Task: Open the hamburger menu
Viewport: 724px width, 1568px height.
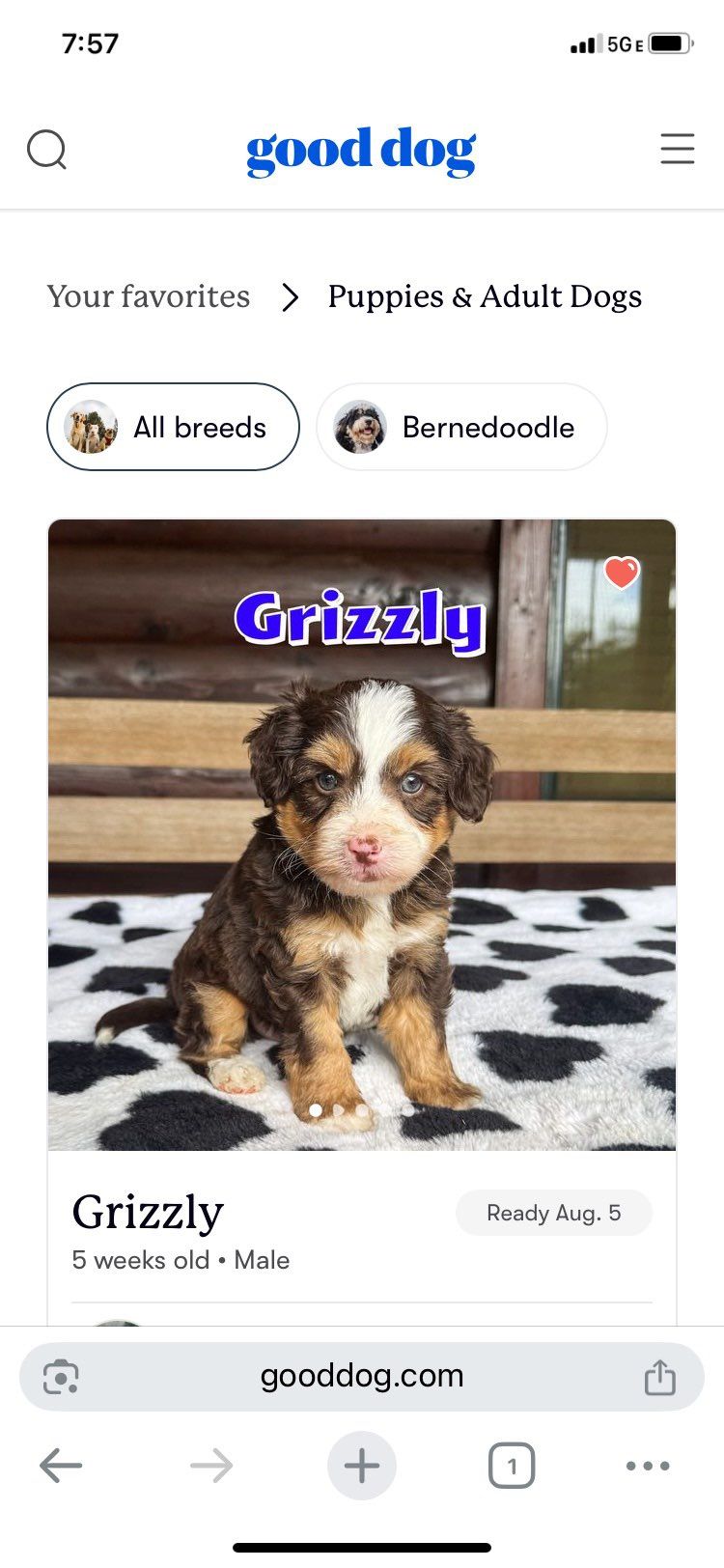Action: [x=677, y=149]
